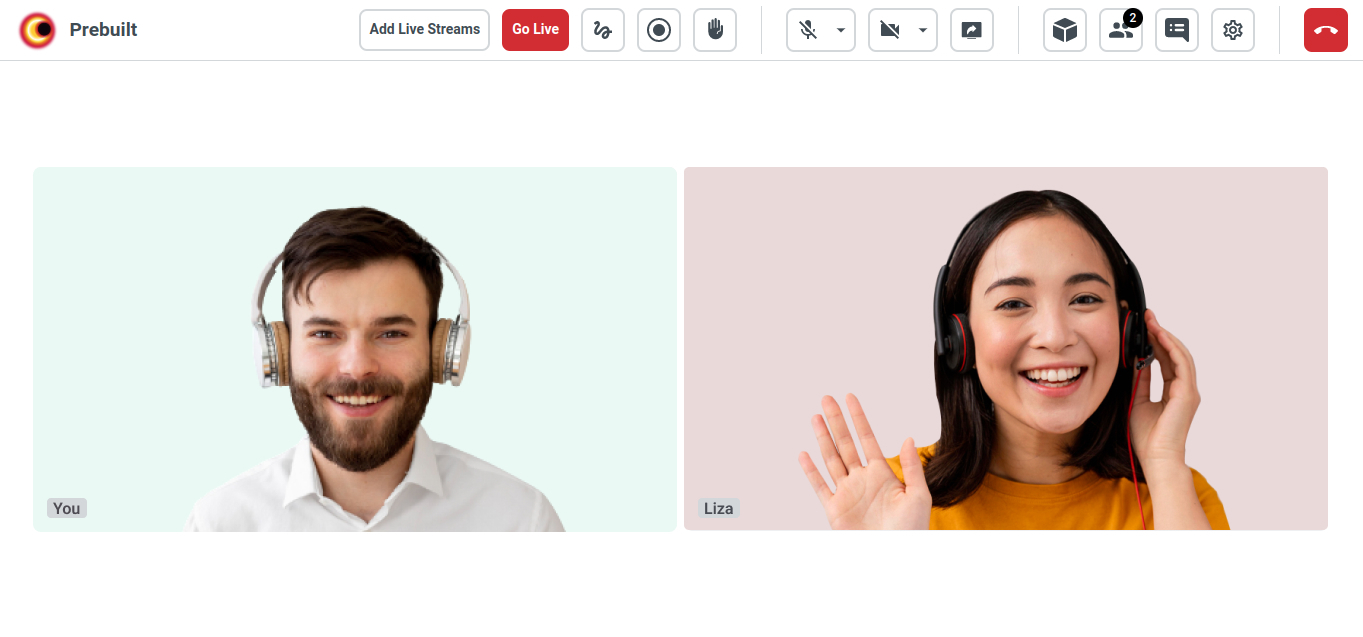
Task: Start recording with the record icon
Action: (659, 30)
